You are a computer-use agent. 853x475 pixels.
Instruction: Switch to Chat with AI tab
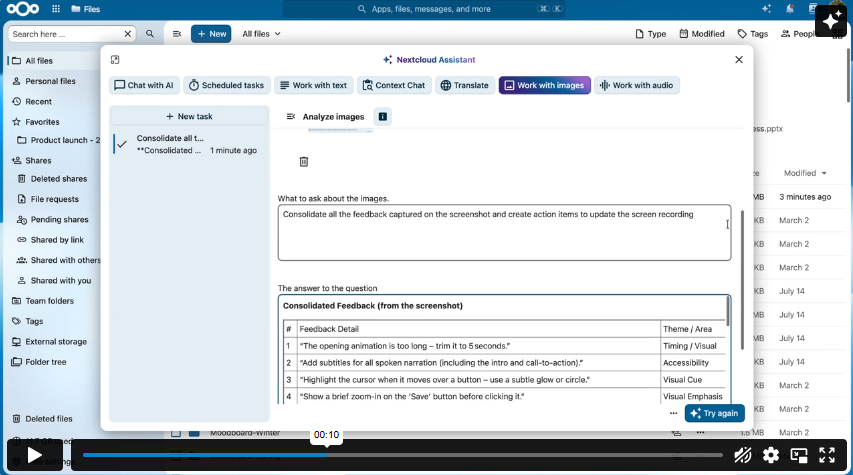tap(144, 85)
